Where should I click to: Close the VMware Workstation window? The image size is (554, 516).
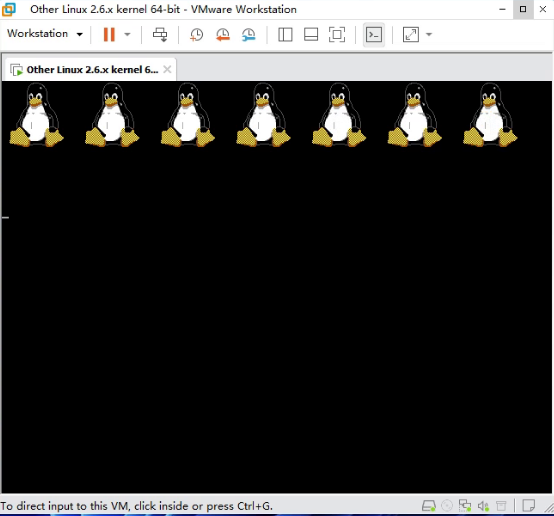tap(543, 10)
